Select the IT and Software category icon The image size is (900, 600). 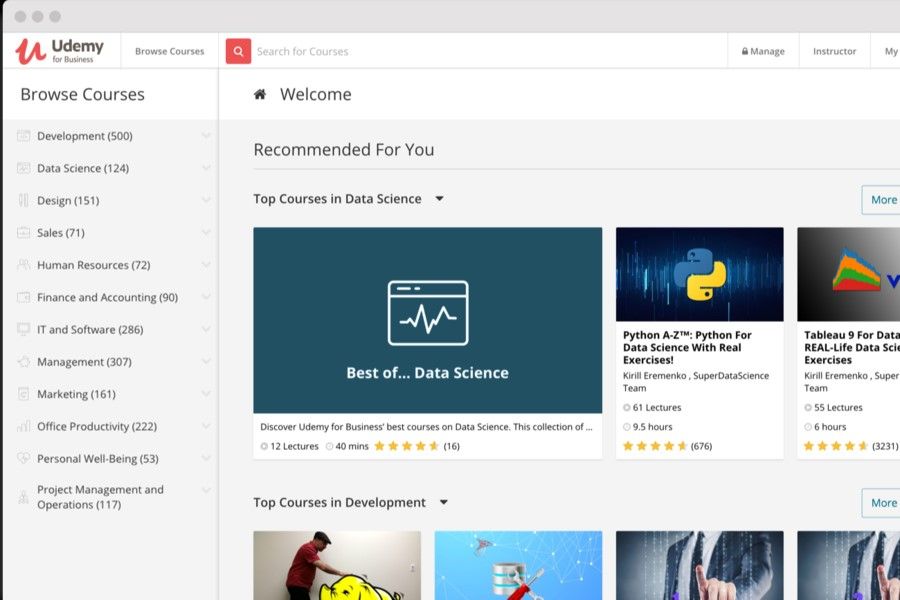coord(22,330)
